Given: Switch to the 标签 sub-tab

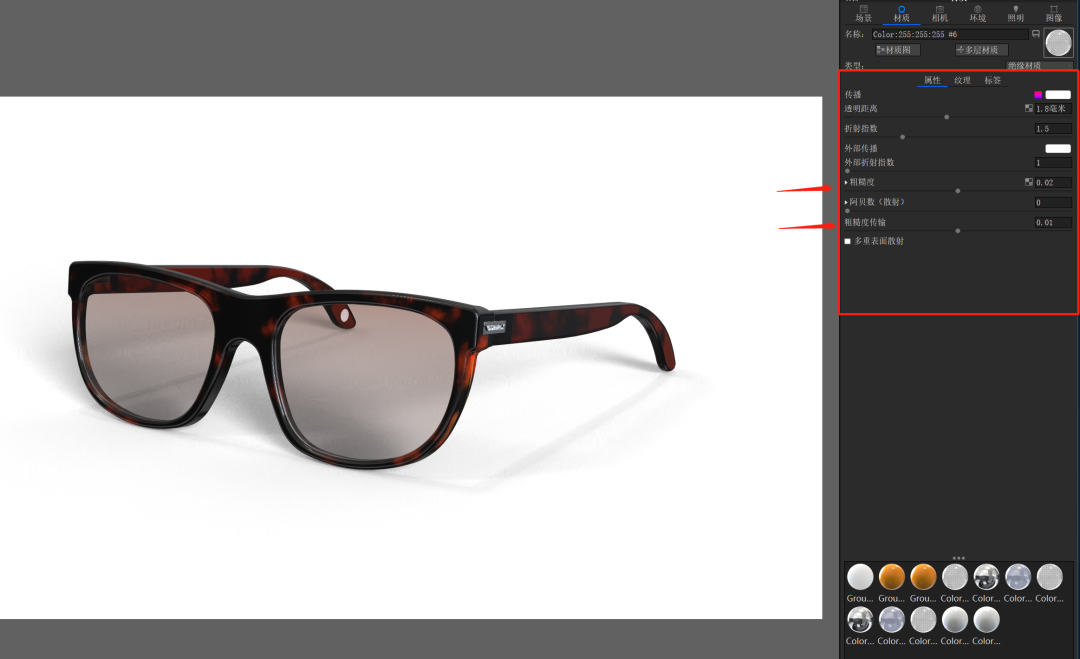Looking at the screenshot, I should click(993, 81).
